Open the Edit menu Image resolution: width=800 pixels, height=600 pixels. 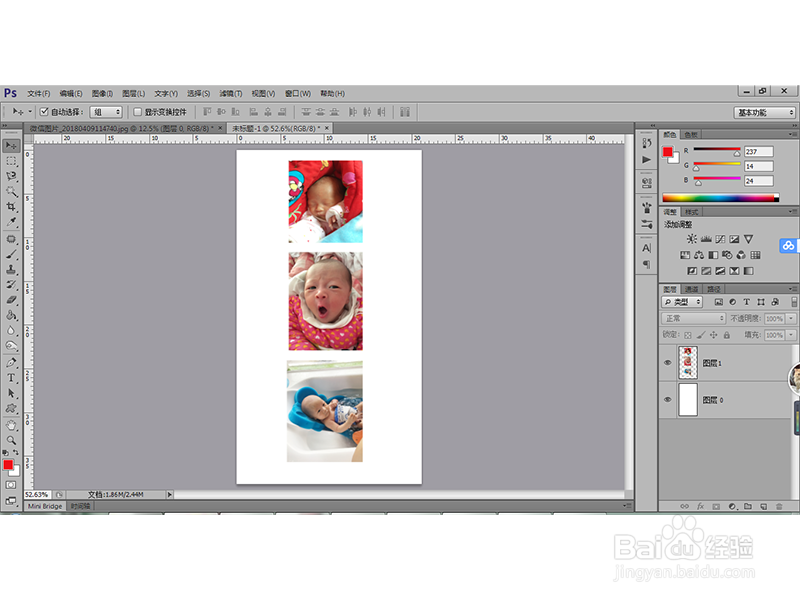point(71,93)
